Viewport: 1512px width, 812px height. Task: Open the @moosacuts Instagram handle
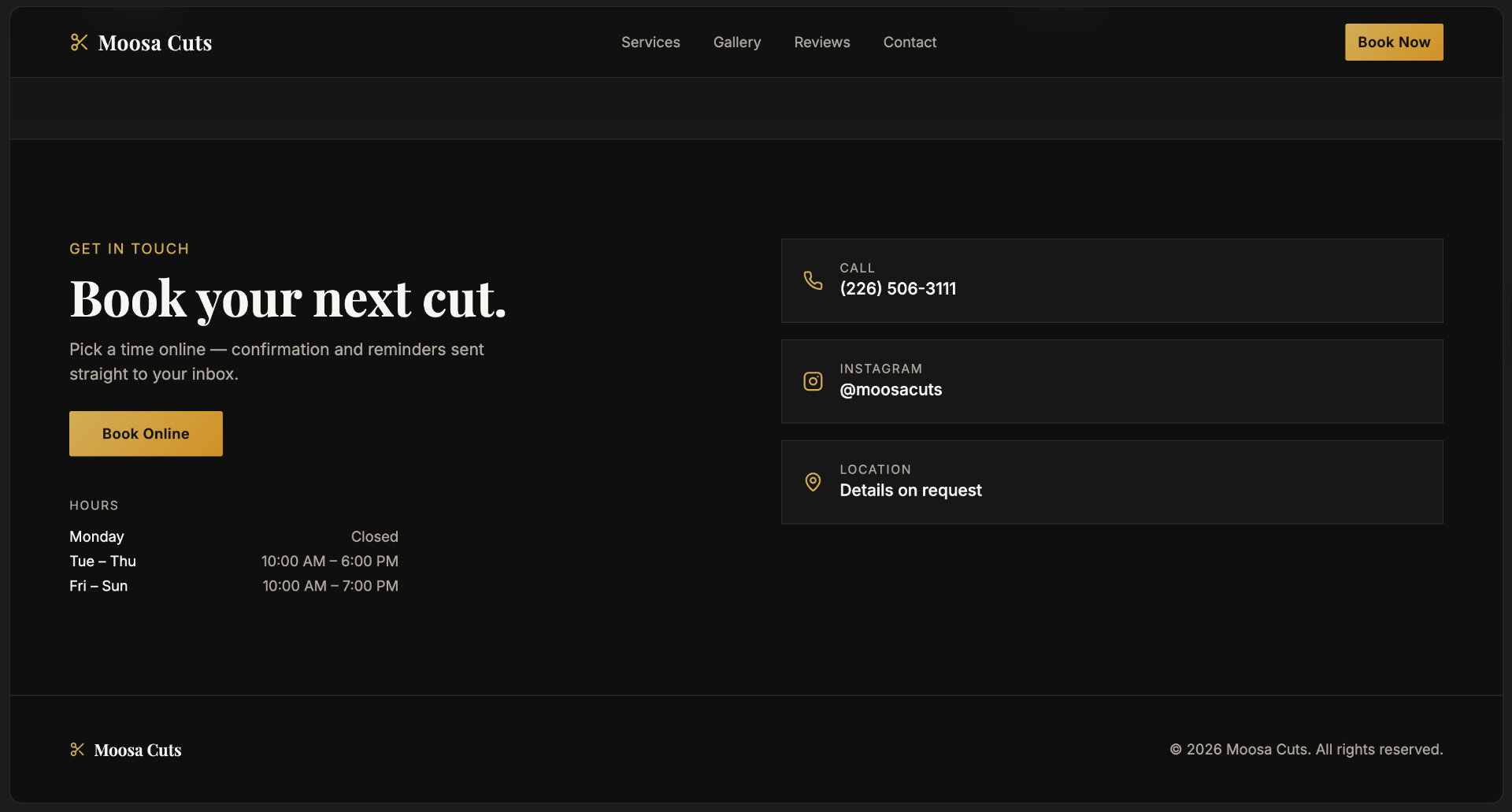[x=891, y=390]
